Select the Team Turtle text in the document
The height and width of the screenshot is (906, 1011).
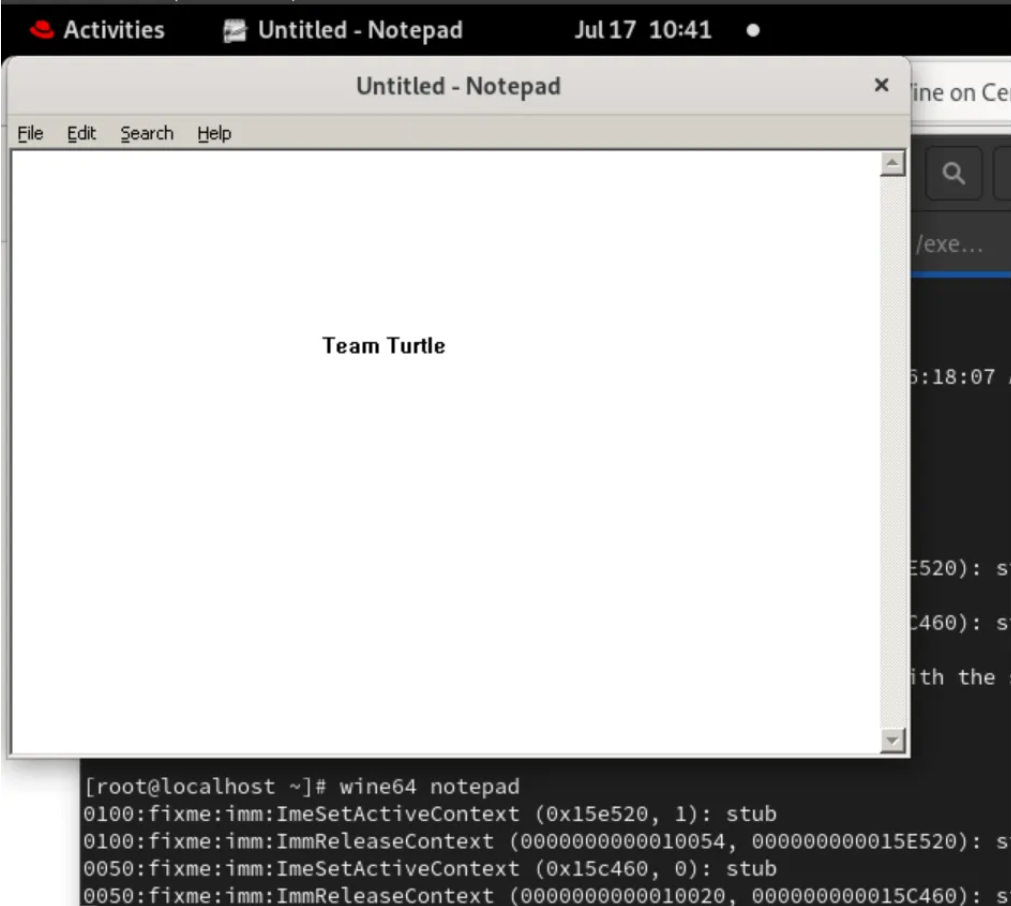pyautogui.click(x=383, y=345)
